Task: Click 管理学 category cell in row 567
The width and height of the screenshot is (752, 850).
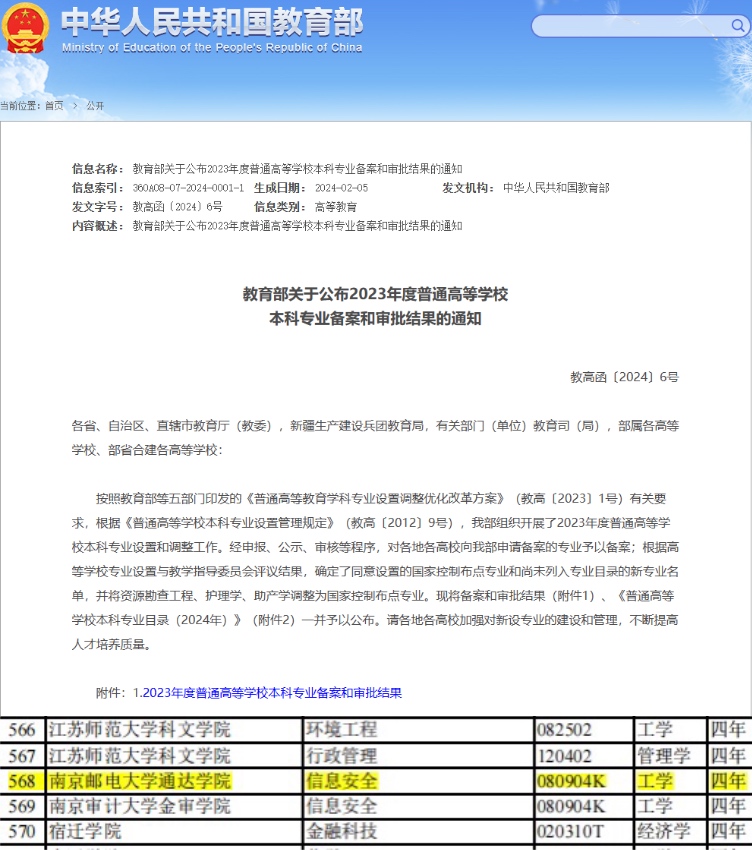Action: [664, 756]
